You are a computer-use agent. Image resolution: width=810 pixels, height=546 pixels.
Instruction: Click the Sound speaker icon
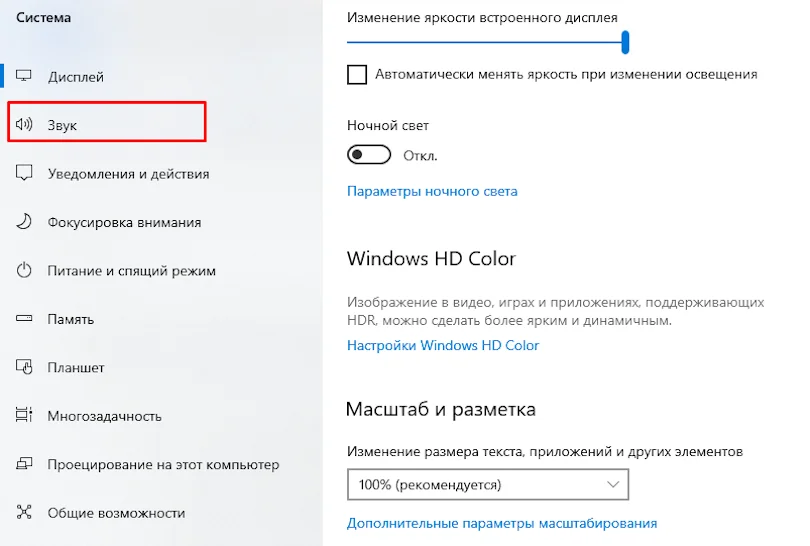(x=24, y=124)
